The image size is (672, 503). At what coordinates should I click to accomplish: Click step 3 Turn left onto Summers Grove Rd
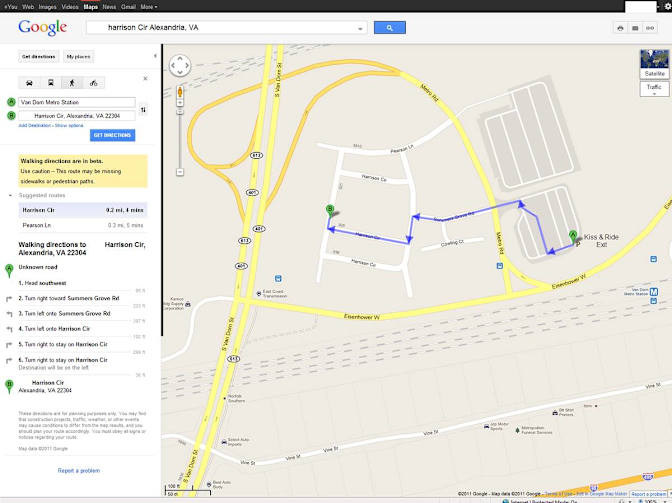(64, 314)
